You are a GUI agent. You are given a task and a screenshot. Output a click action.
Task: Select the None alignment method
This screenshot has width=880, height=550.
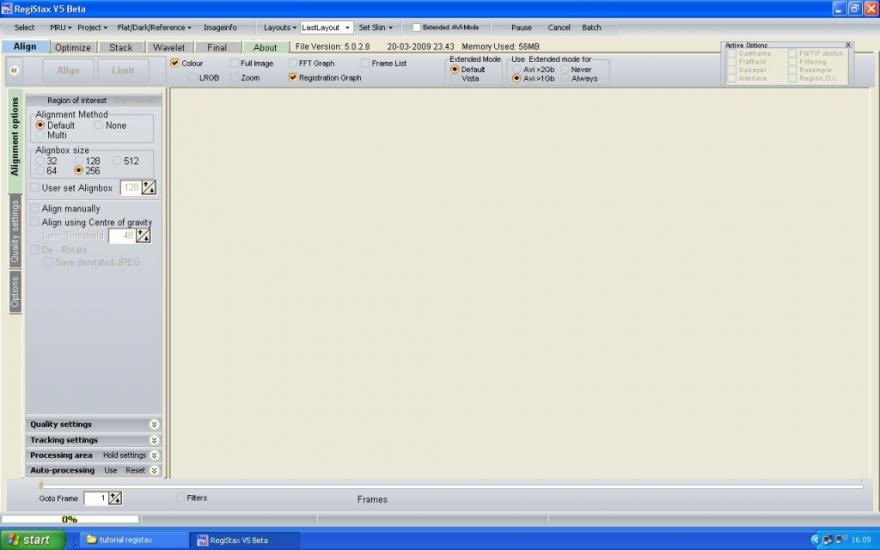pyautogui.click(x=99, y=125)
